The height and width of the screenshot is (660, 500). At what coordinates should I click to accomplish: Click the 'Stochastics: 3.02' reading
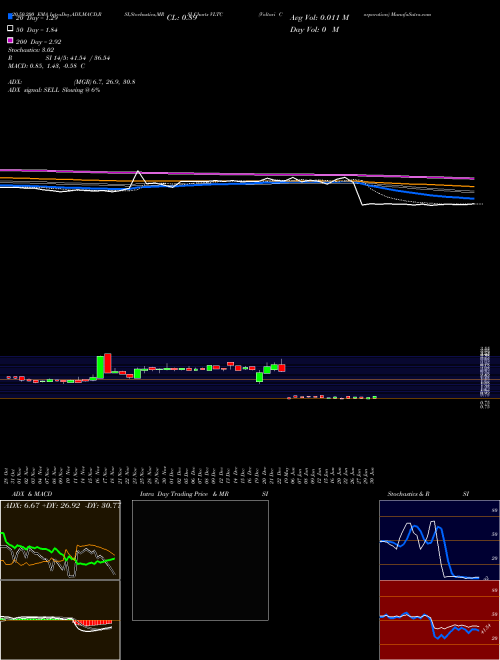pos(31,50)
